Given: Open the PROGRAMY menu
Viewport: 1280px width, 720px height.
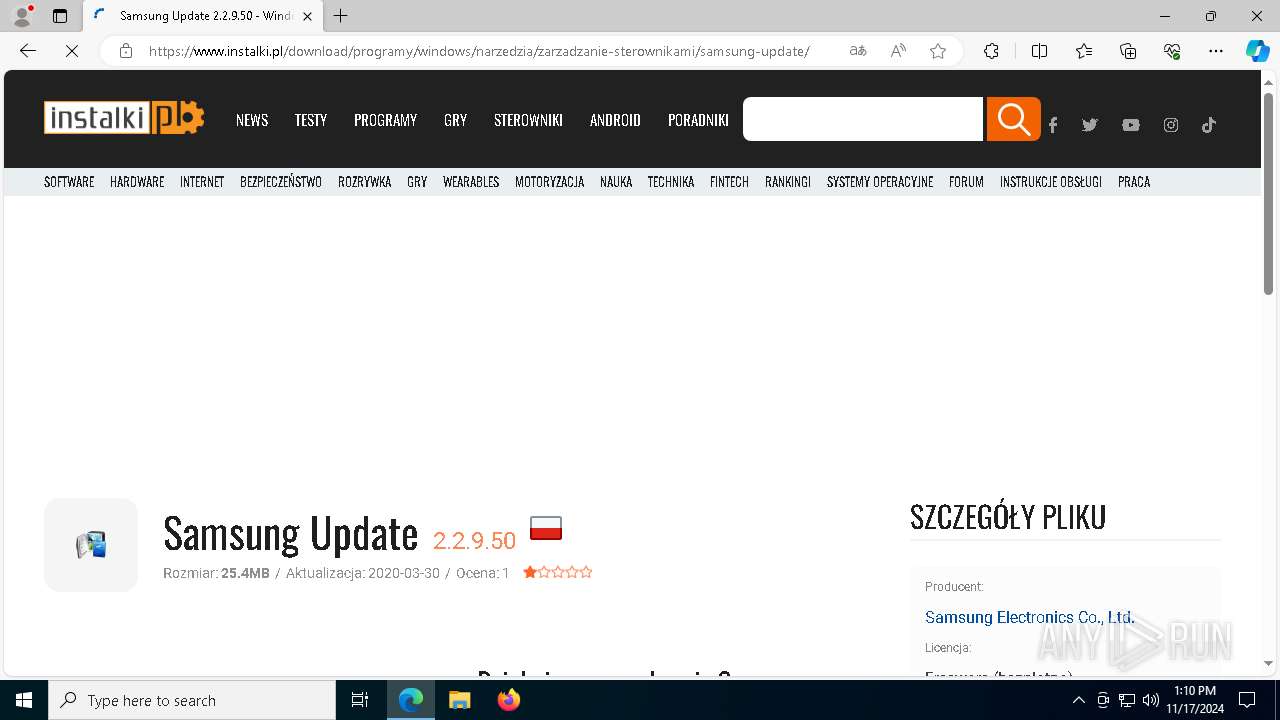Looking at the screenshot, I should pyautogui.click(x=385, y=120).
